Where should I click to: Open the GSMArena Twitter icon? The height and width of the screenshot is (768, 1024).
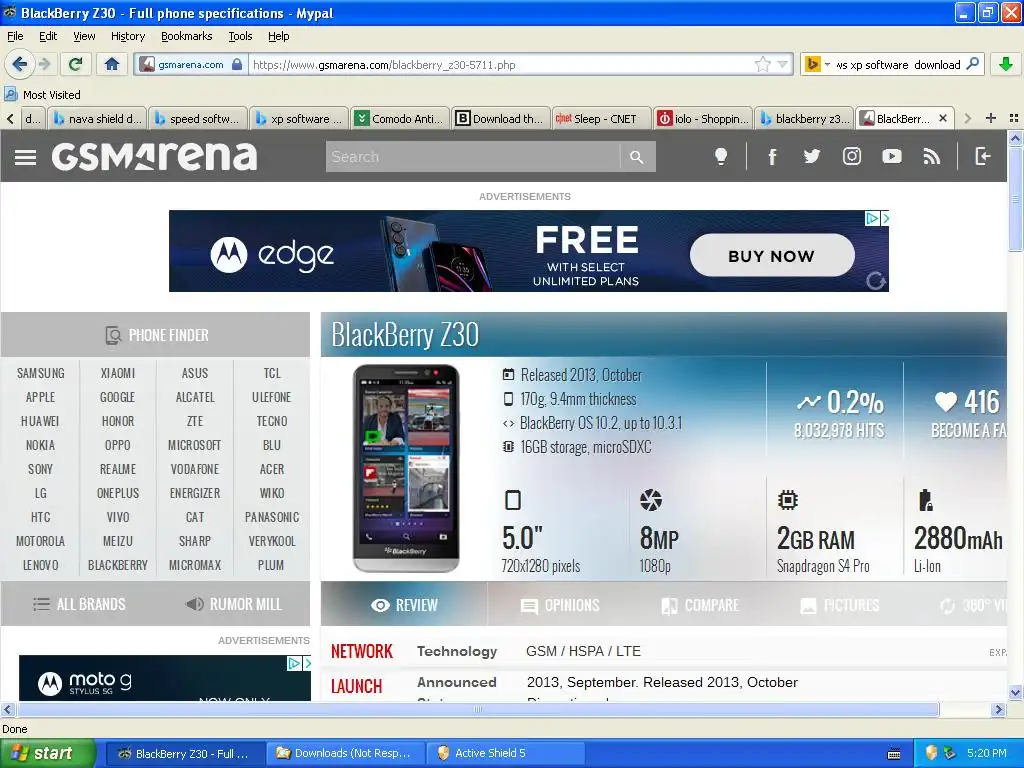(x=812, y=156)
